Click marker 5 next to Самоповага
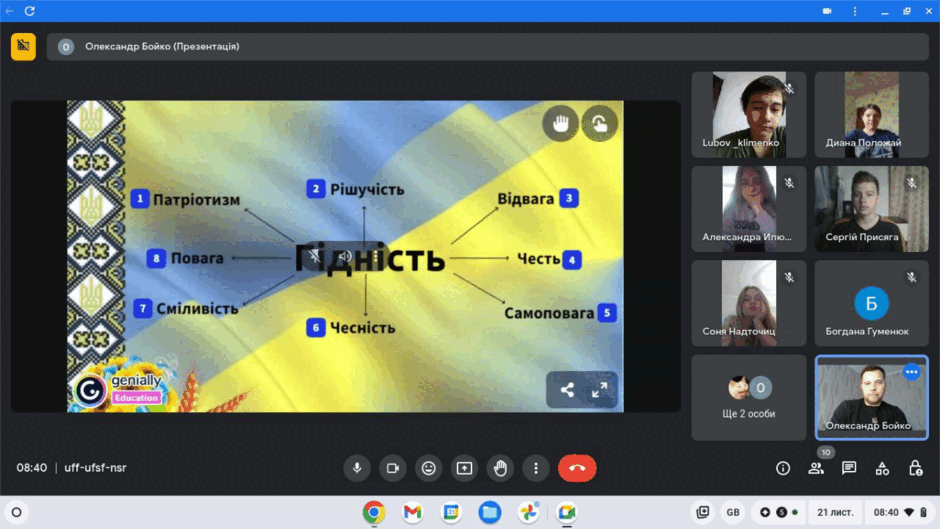 607,312
